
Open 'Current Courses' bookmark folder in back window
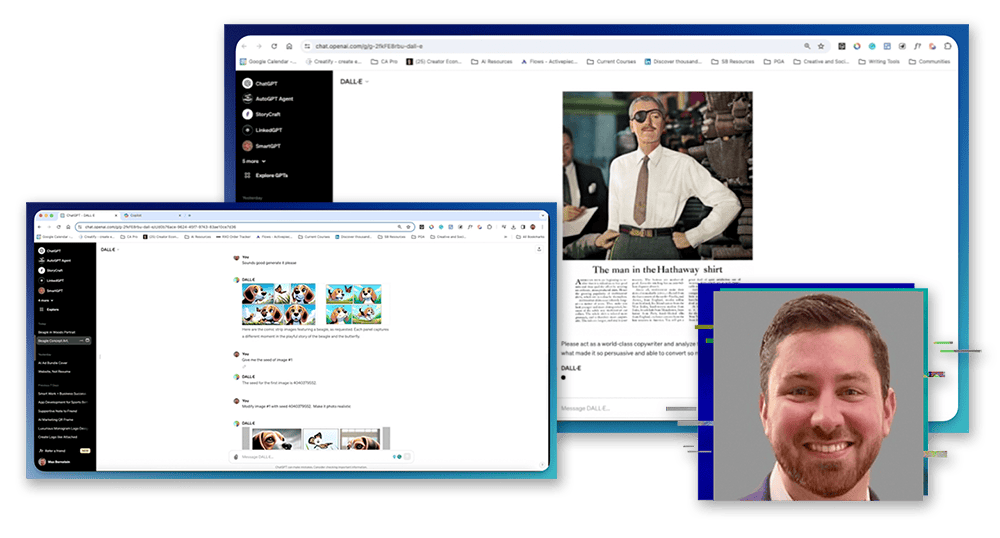coord(614,62)
